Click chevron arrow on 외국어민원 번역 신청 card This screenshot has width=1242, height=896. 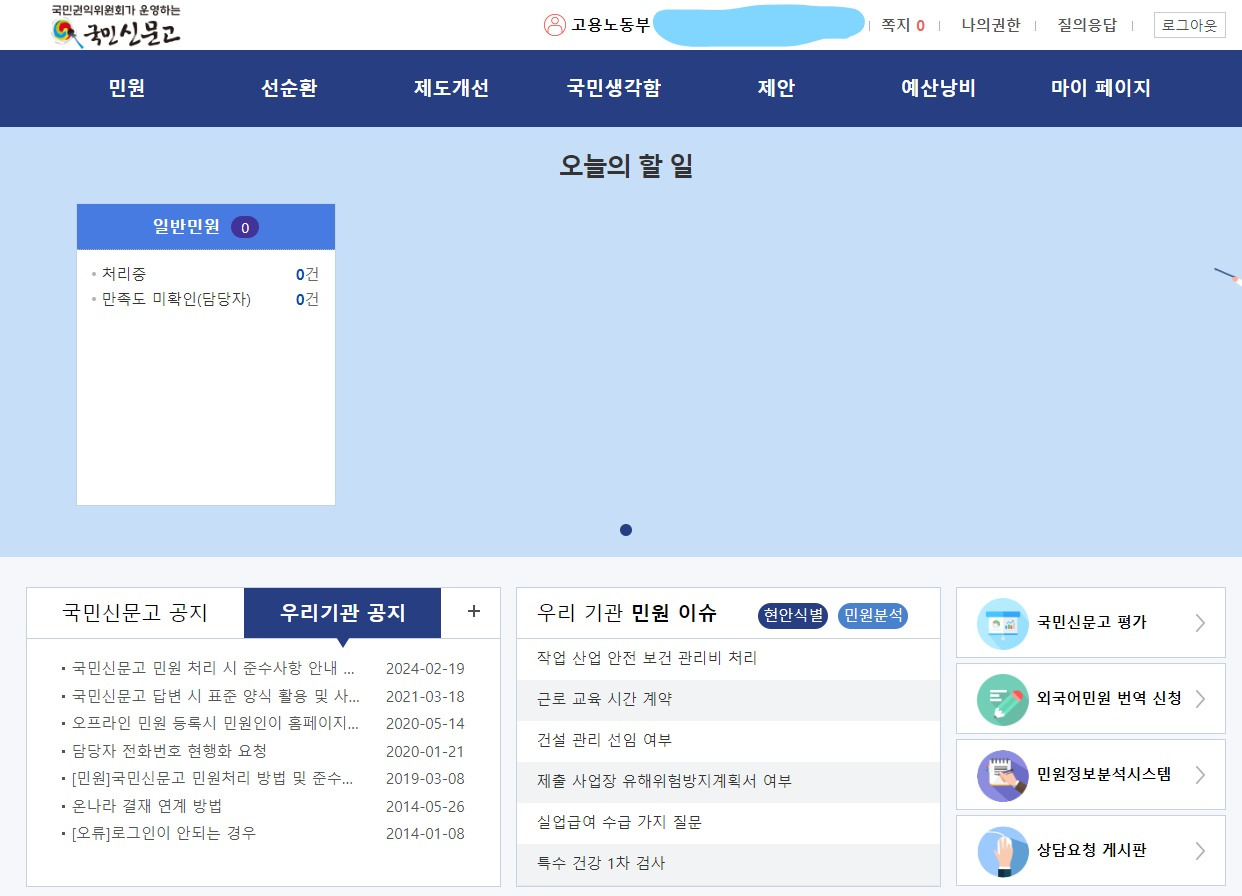(x=1200, y=699)
